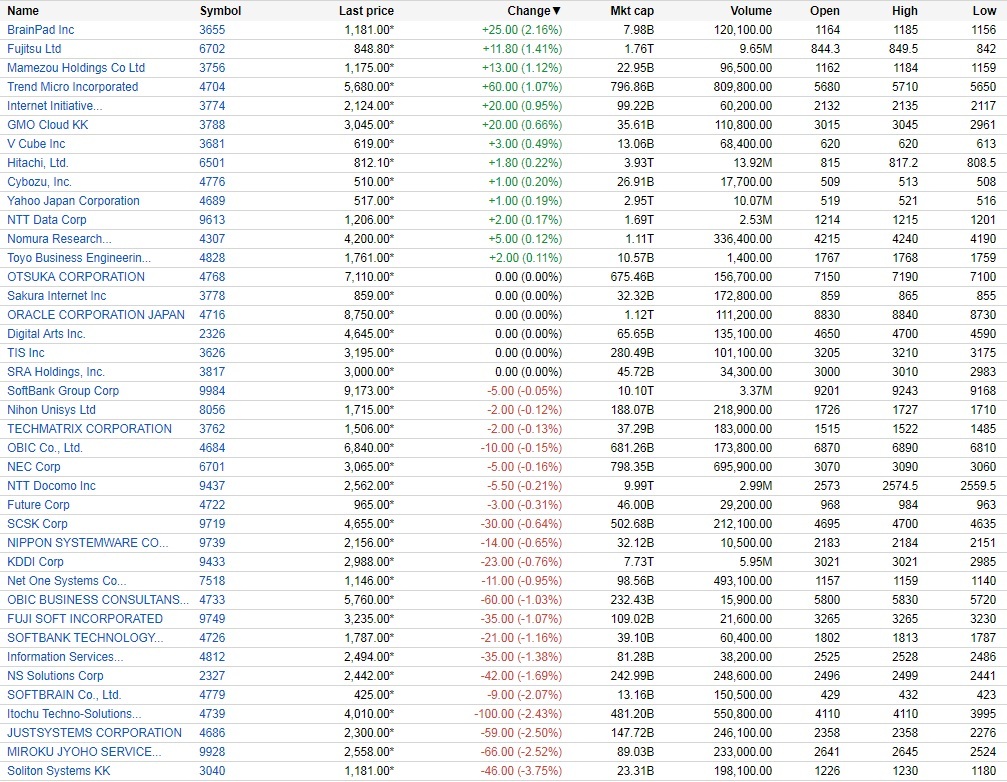This screenshot has height=782, width=1007.
Task: Open the NTT Data Corp link
Action: click(47, 220)
